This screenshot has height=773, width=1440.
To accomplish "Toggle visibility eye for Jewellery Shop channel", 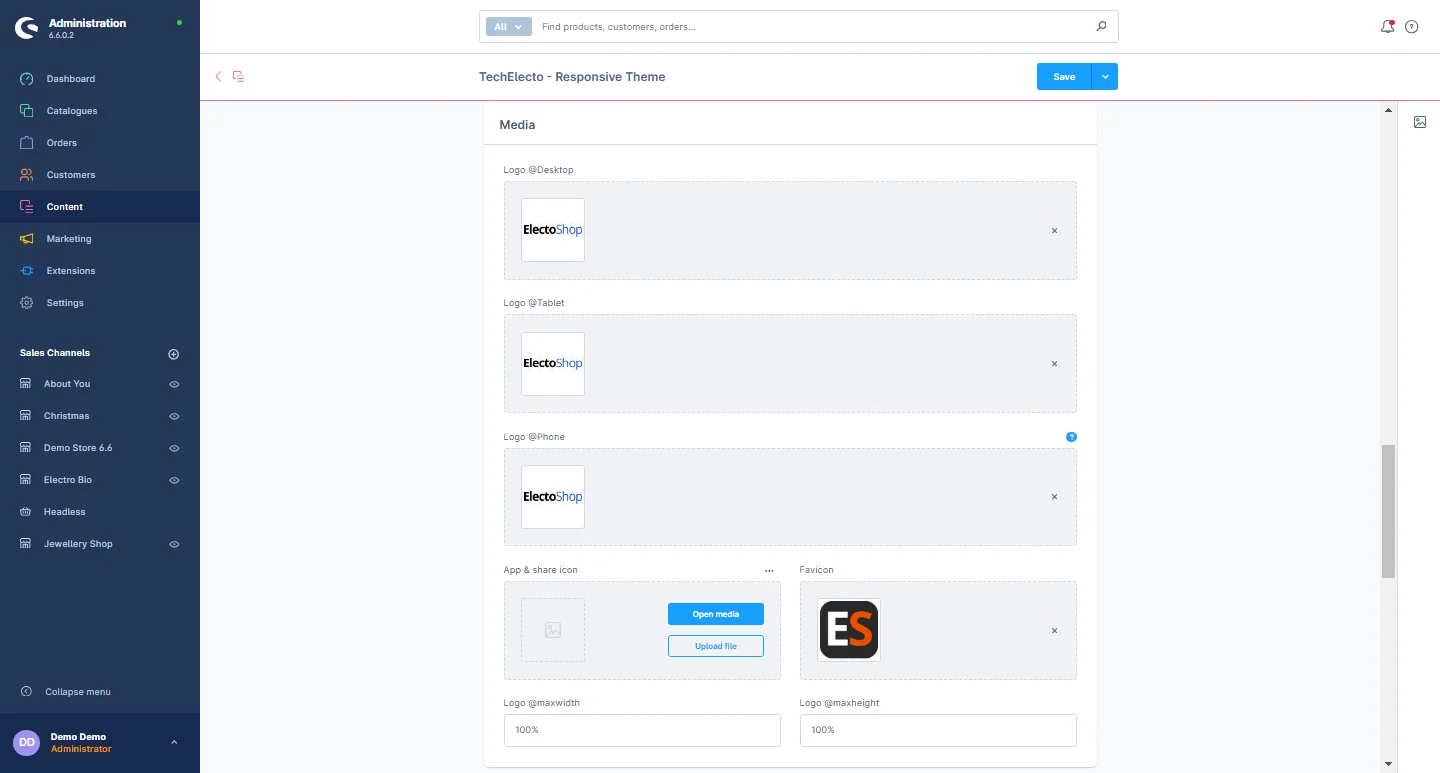I will (x=174, y=544).
